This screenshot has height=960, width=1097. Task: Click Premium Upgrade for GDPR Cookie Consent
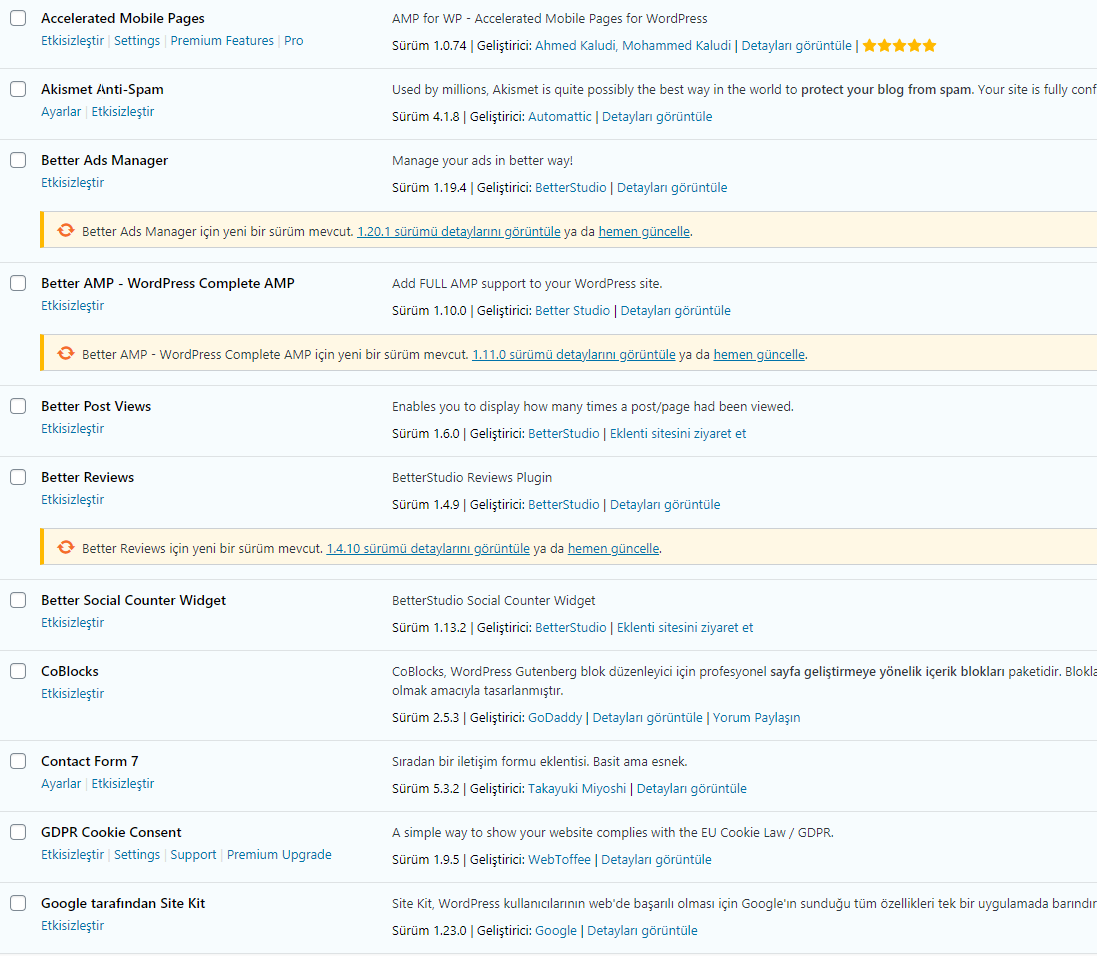pyautogui.click(x=279, y=854)
